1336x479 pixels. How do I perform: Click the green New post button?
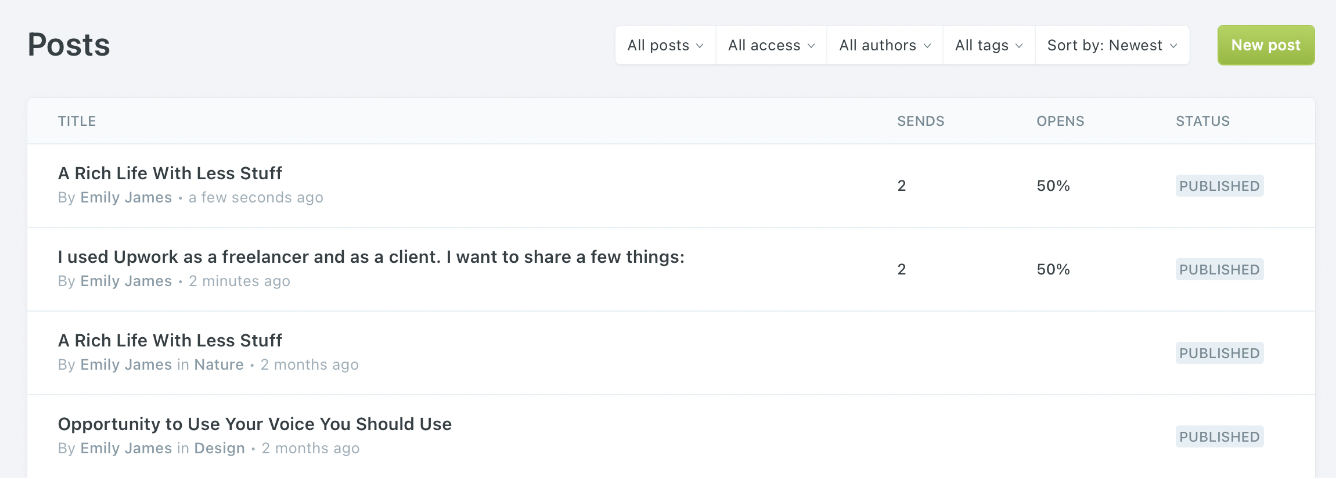(1265, 45)
